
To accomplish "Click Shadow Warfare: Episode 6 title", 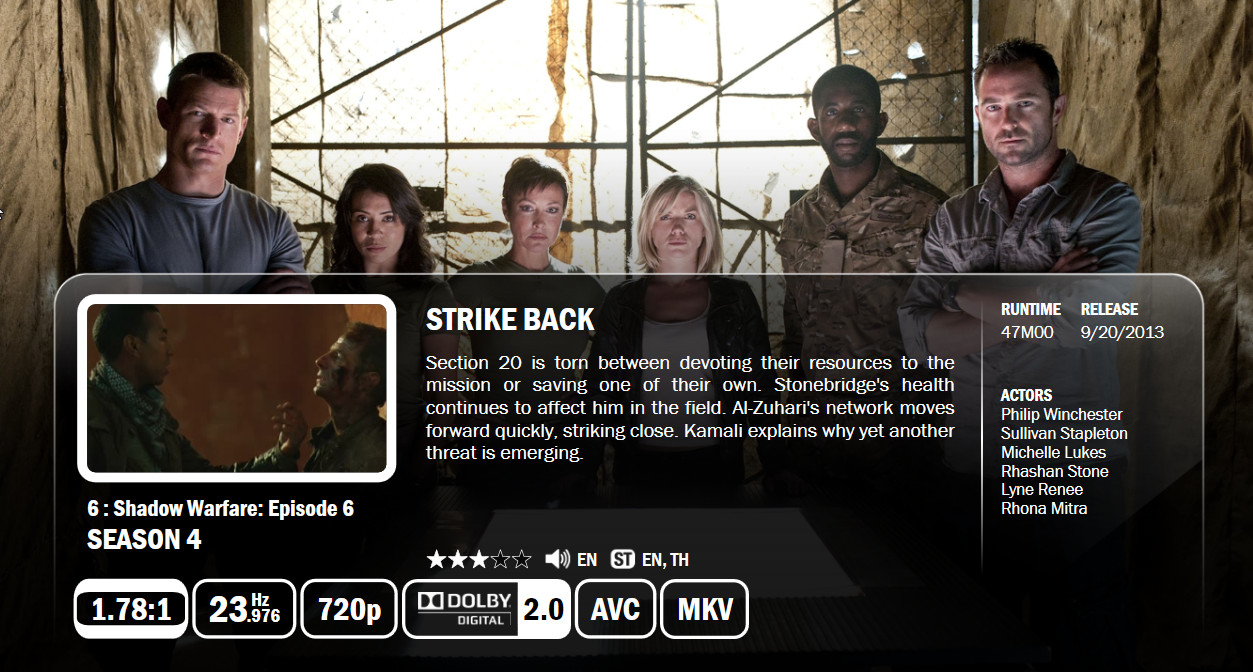I will 233,508.
